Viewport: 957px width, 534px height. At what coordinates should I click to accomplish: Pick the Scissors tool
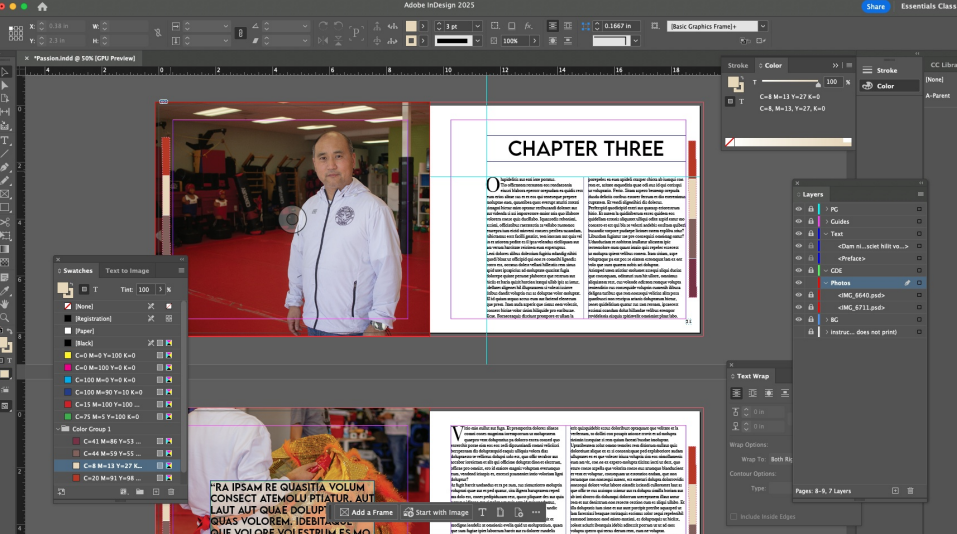point(5,220)
